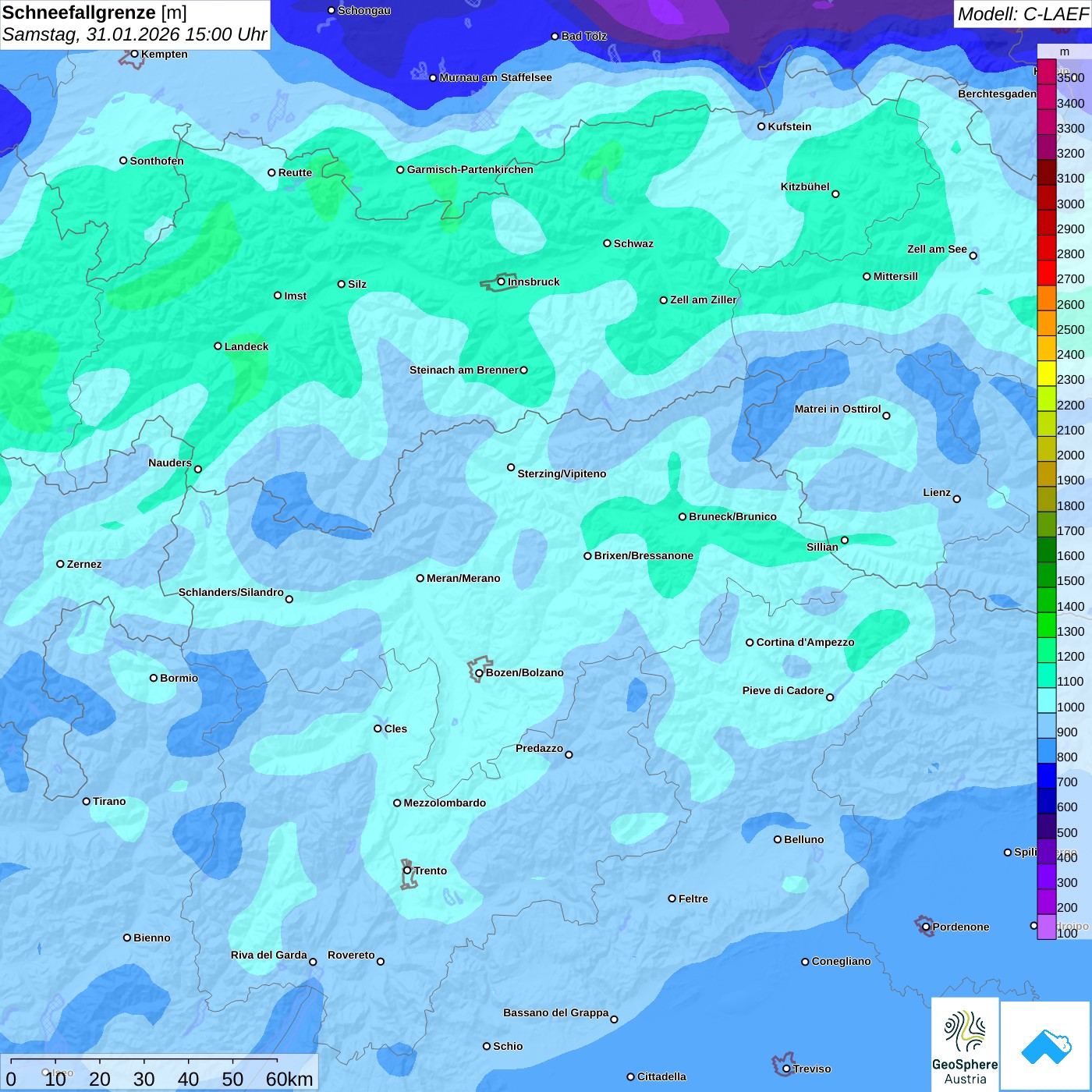Select the 2700 m red legend swatch
Viewport: 1092px width, 1092px height.
pyautogui.click(x=1046, y=273)
